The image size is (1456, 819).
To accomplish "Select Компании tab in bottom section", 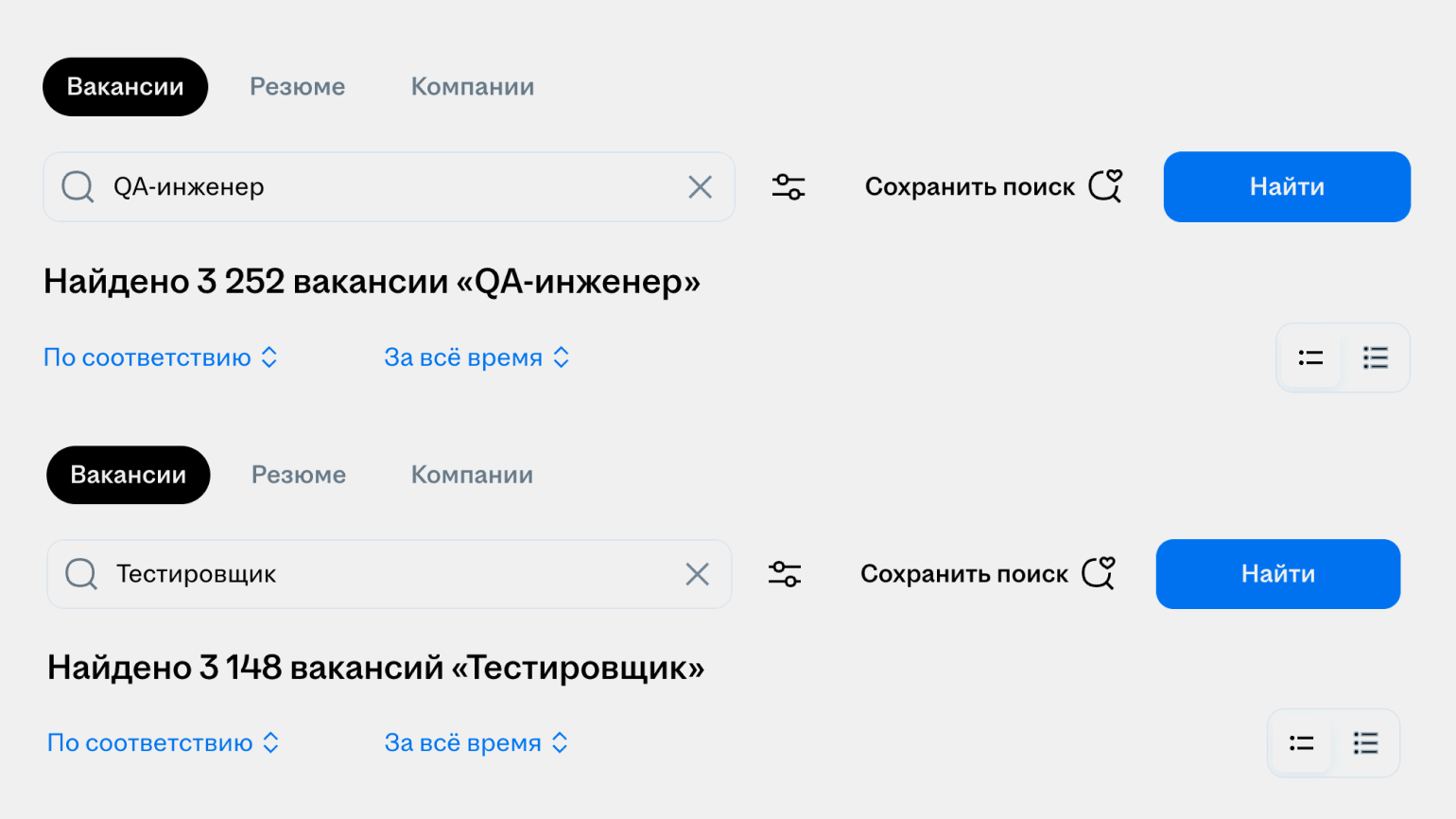I will pos(472,475).
